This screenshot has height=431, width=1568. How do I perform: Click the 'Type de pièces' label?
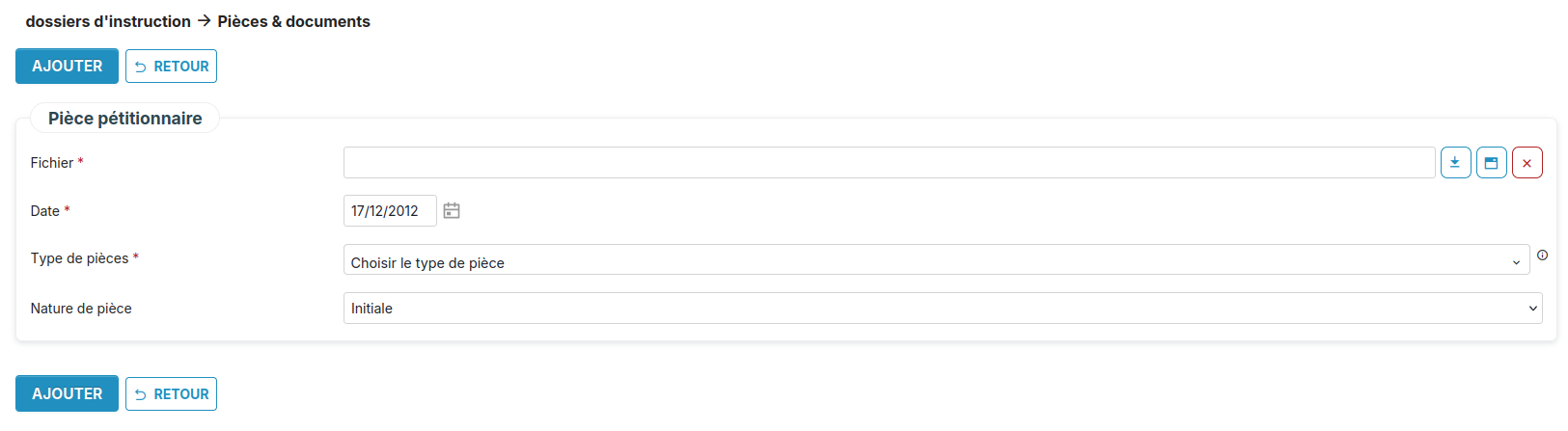79,258
